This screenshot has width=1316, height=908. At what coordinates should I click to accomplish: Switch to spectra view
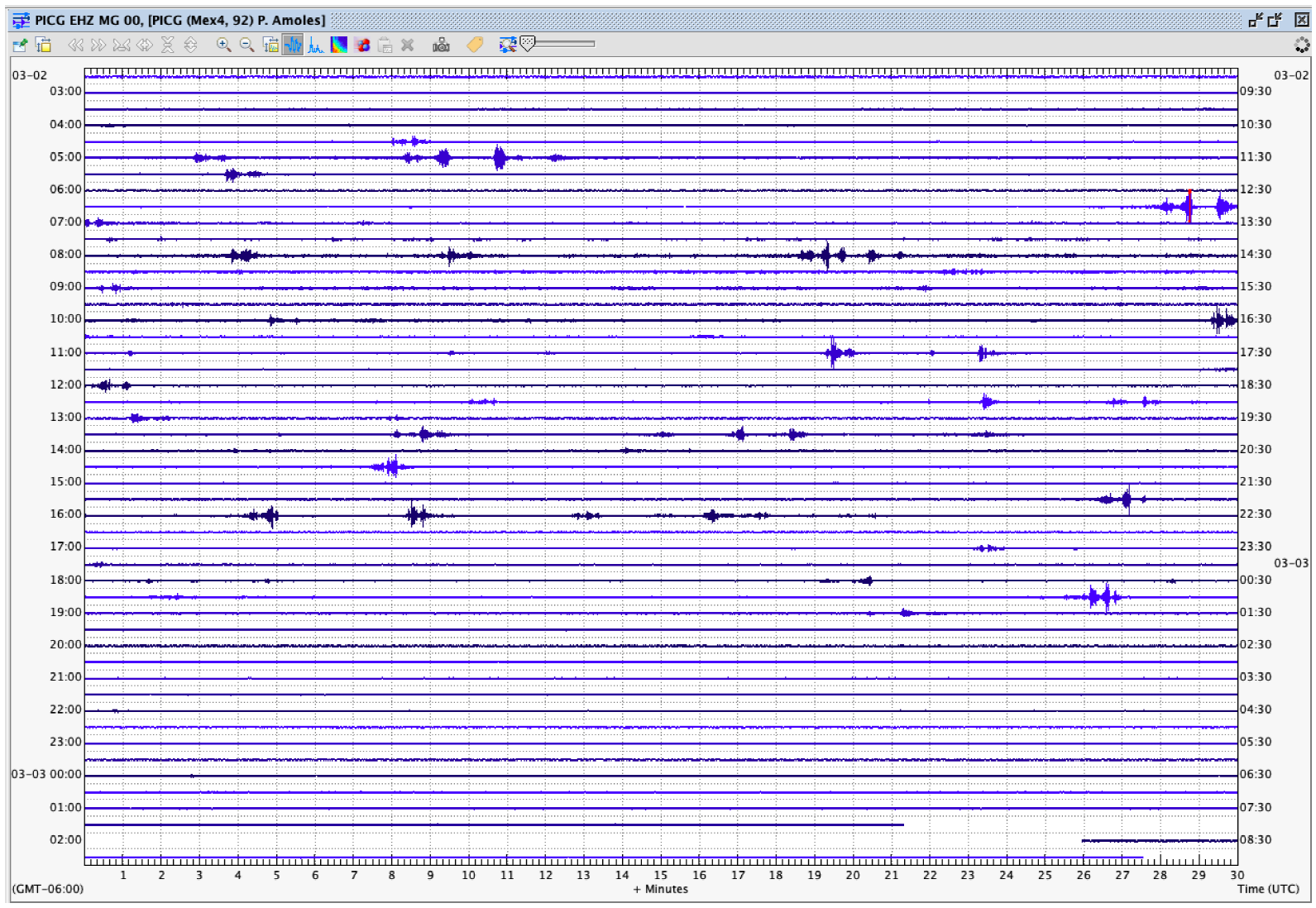click(315, 45)
